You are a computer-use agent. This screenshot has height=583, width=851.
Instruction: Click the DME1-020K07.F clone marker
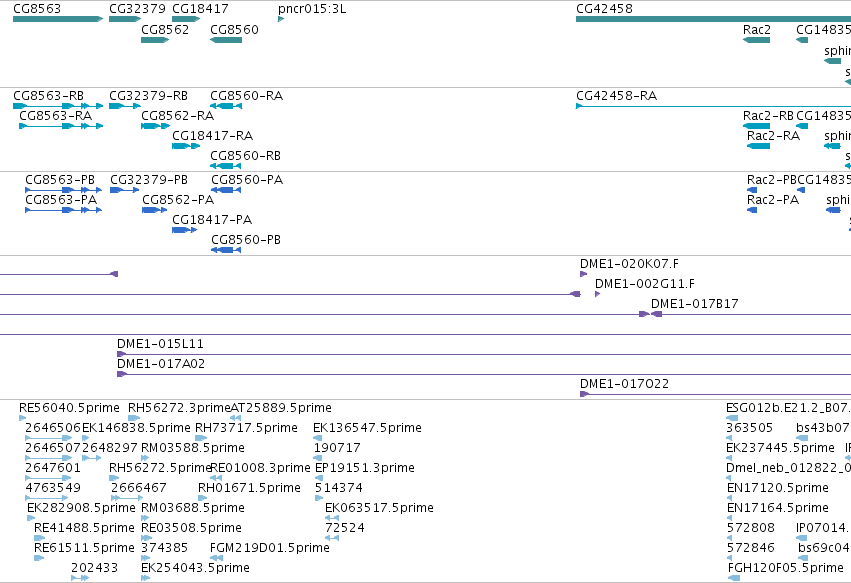pyautogui.click(x=583, y=274)
